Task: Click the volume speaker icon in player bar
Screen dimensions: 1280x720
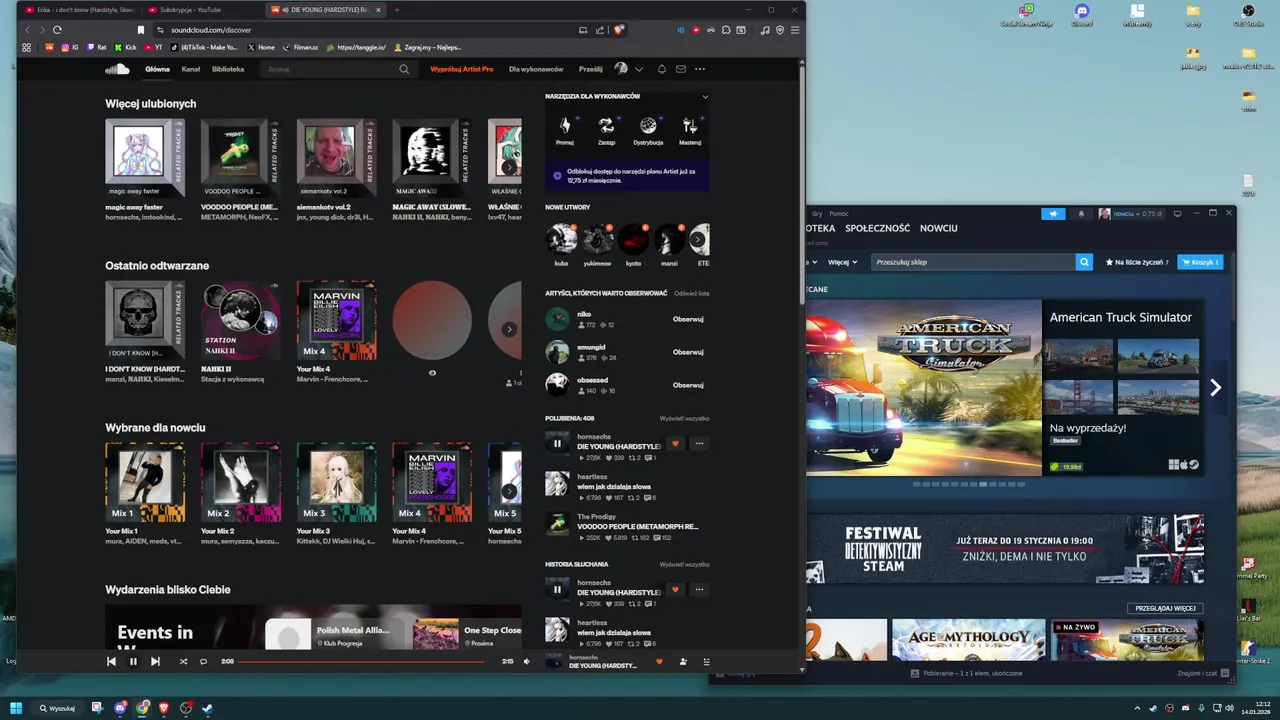Action: tap(527, 661)
